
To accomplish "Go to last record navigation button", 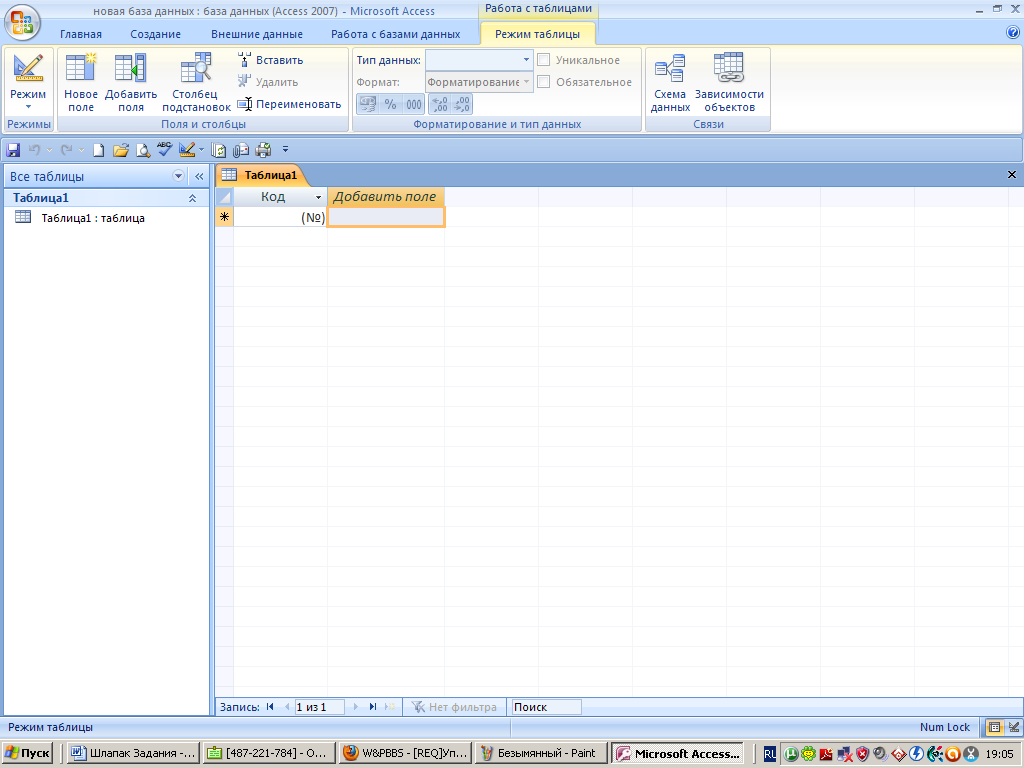I will click(373, 707).
